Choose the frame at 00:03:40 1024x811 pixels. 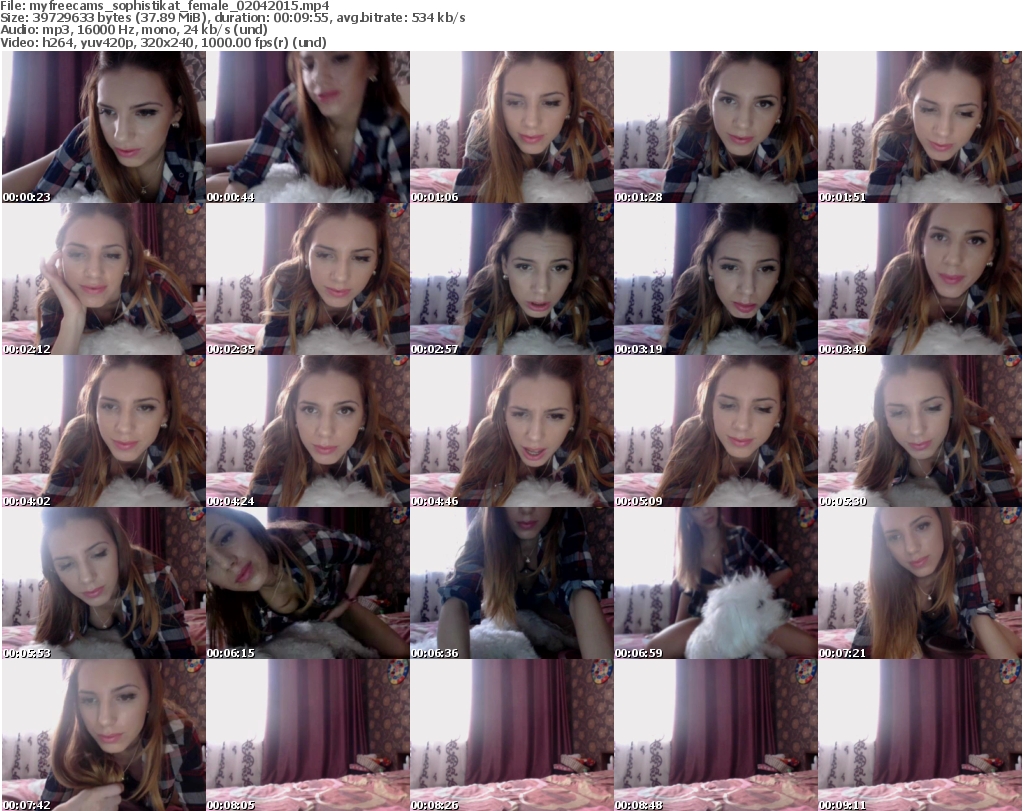(x=920, y=279)
